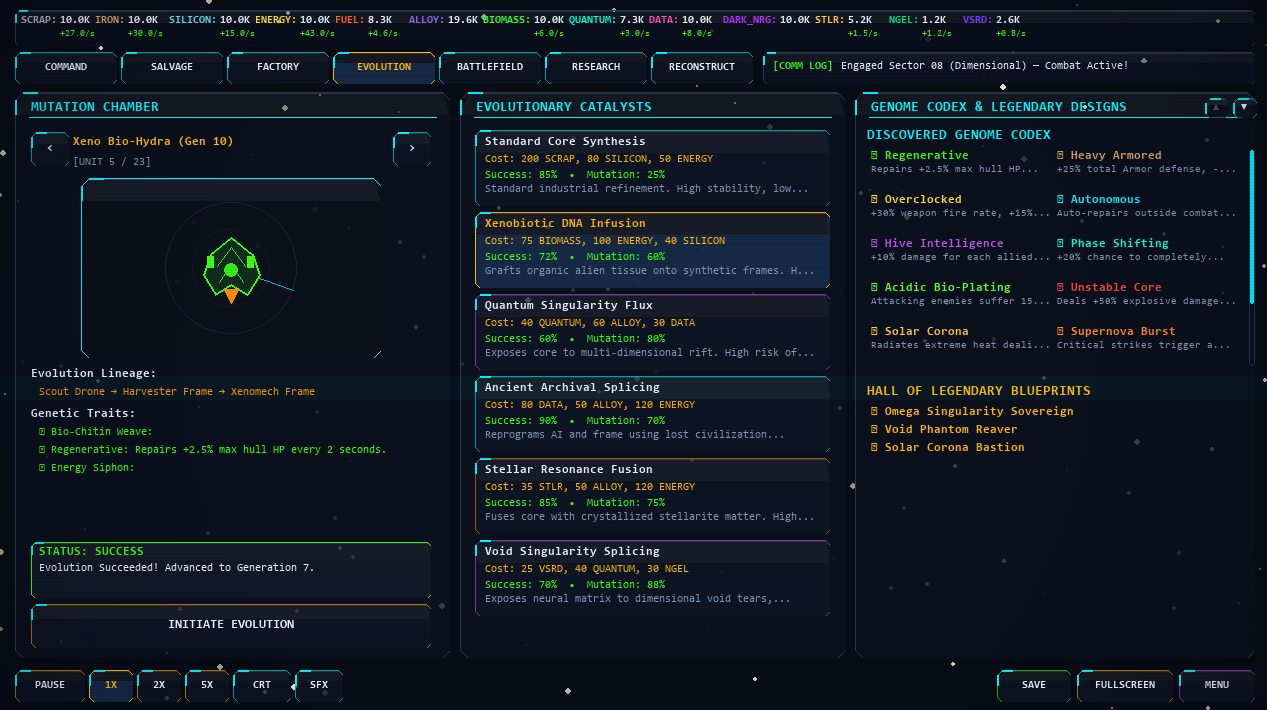Click the Regenerative icon under Genetic Traits
Viewport: 1267px width, 710px height.
pos(42,450)
